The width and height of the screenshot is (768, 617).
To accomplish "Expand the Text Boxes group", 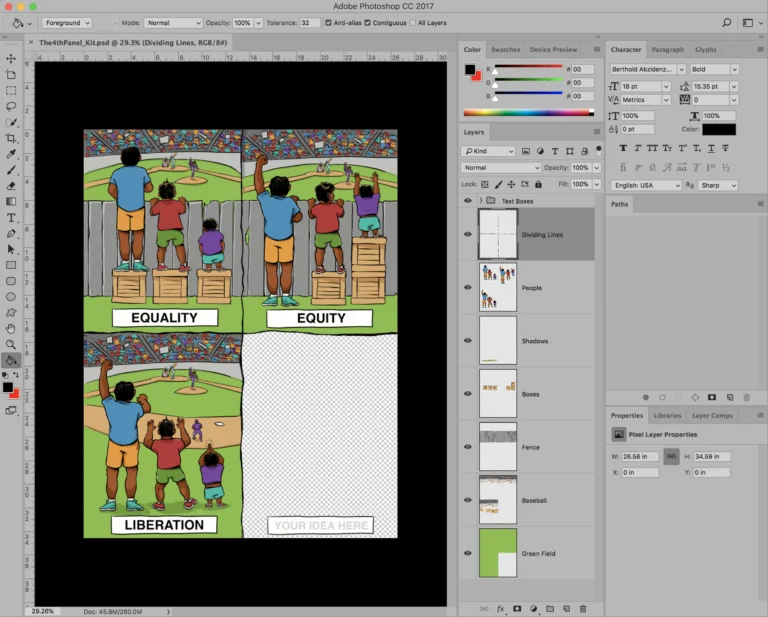I will pyautogui.click(x=481, y=201).
